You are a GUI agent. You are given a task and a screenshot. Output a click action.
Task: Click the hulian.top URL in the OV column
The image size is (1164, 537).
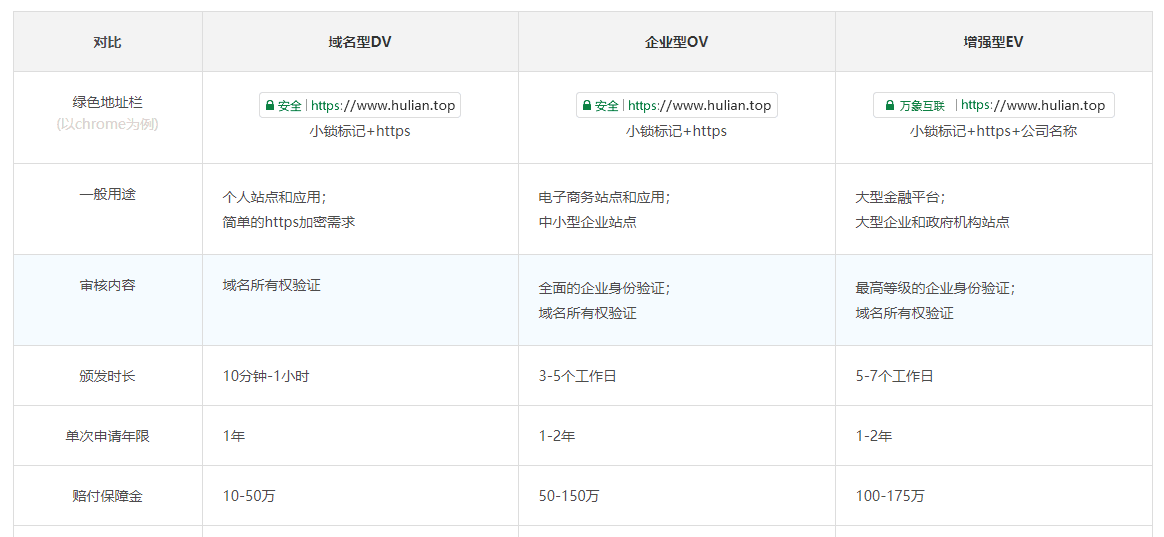pyautogui.click(x=700, y=105)
